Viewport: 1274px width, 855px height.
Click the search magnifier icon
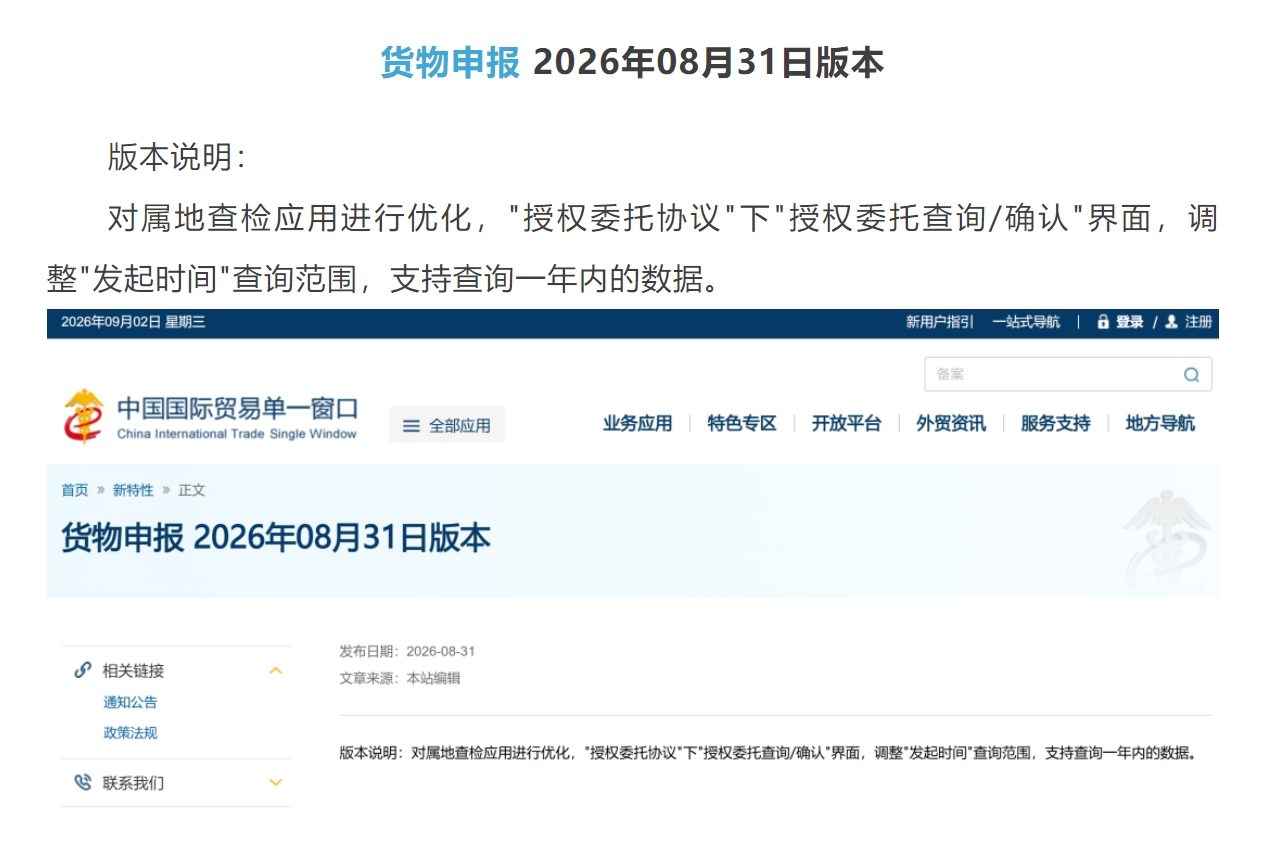[1191, 375]
